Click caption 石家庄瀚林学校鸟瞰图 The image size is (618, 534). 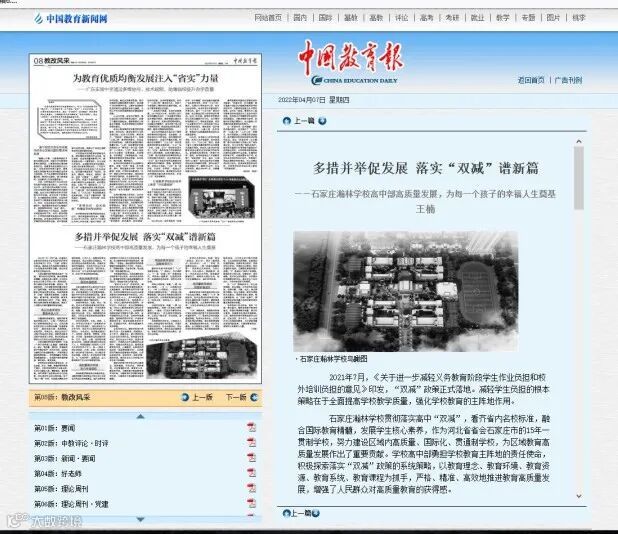pos(332,359)
